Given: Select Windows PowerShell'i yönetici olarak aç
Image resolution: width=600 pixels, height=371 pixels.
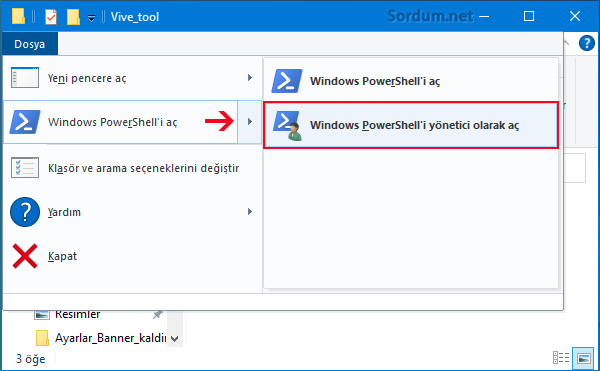Looking at the screenshot, I should click(x=411, y=125).
